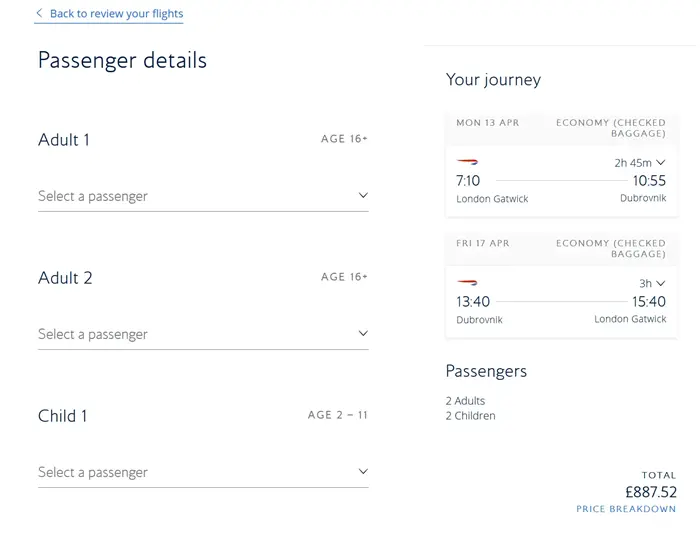Image resolution: width=700 pixels, height=537 pixels.
Task: Click the £887.52 total price
Action: pos(650,492)
